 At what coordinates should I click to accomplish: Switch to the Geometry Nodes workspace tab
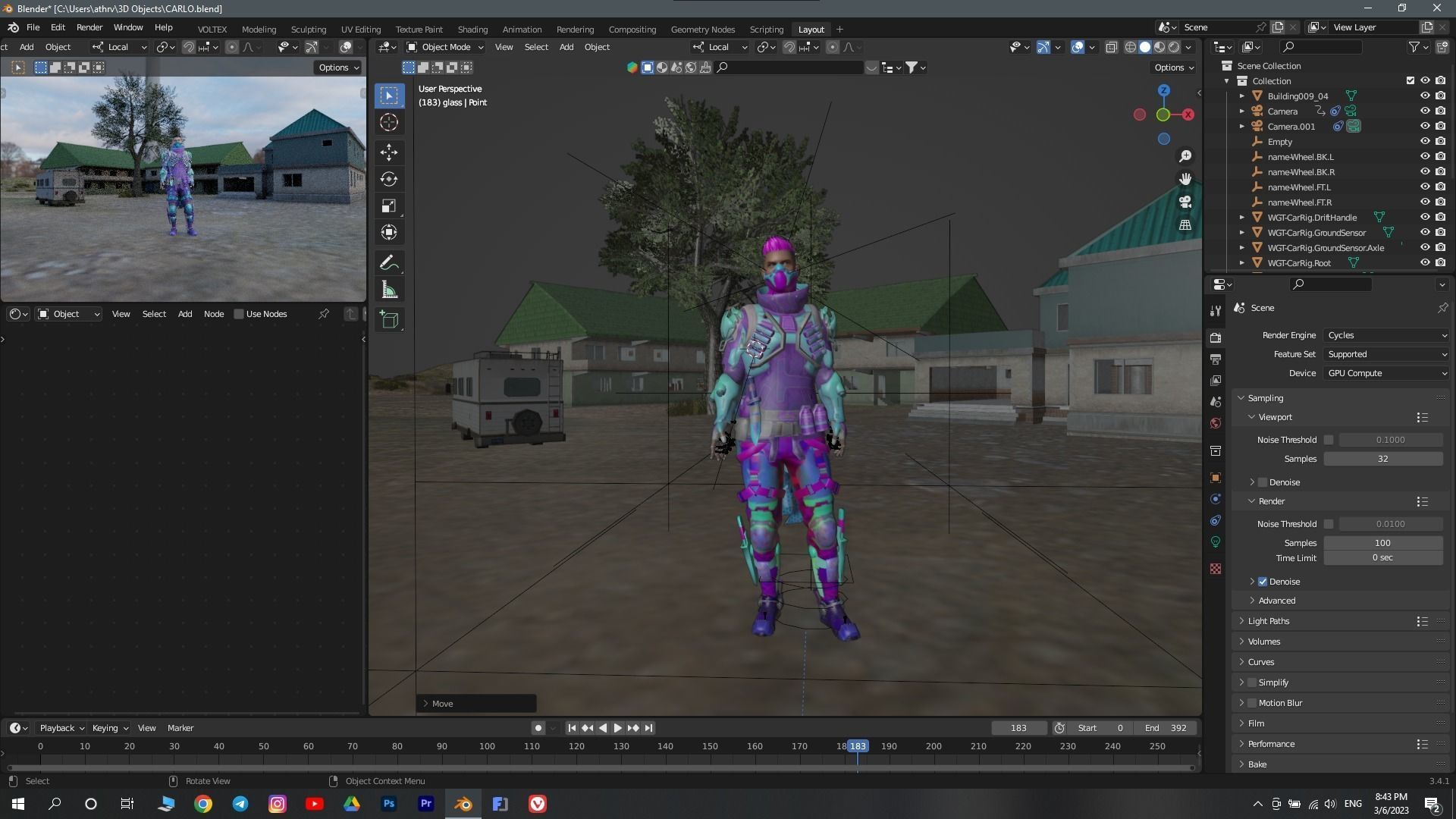click(702, 30)
